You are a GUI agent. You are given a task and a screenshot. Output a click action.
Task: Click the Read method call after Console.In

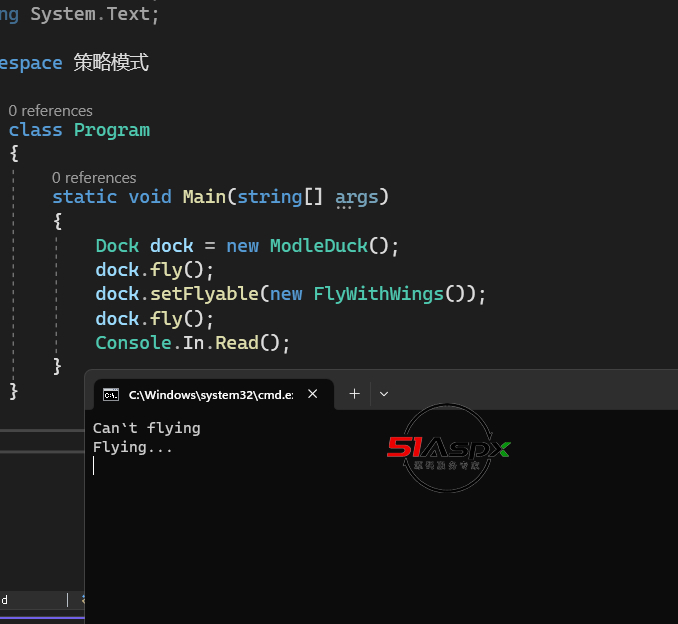pos(237,342)
